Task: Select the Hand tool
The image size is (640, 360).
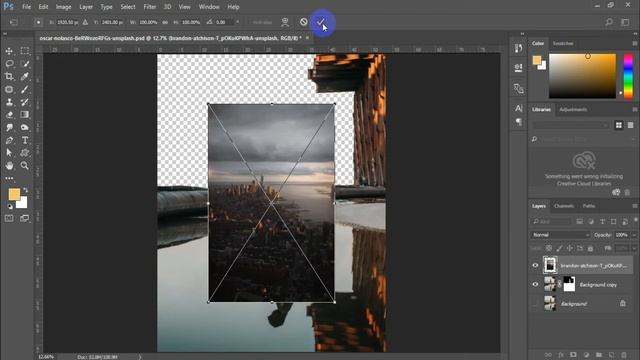Action: 9,165
